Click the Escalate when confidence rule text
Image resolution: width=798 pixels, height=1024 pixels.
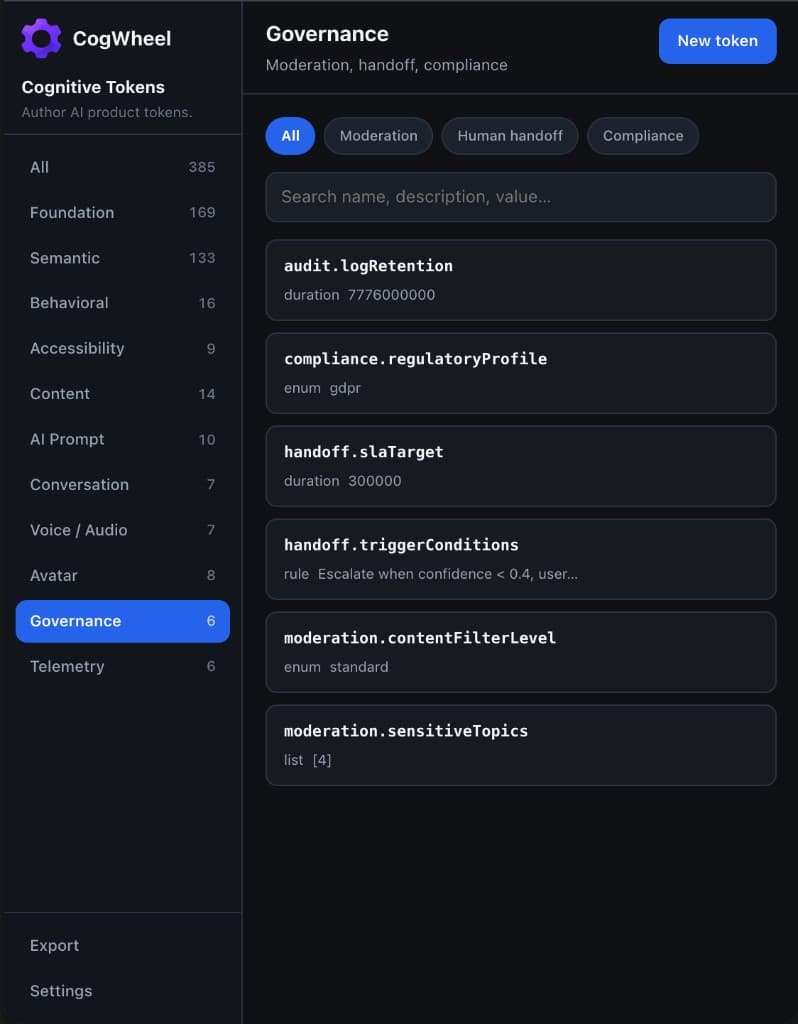447,574
